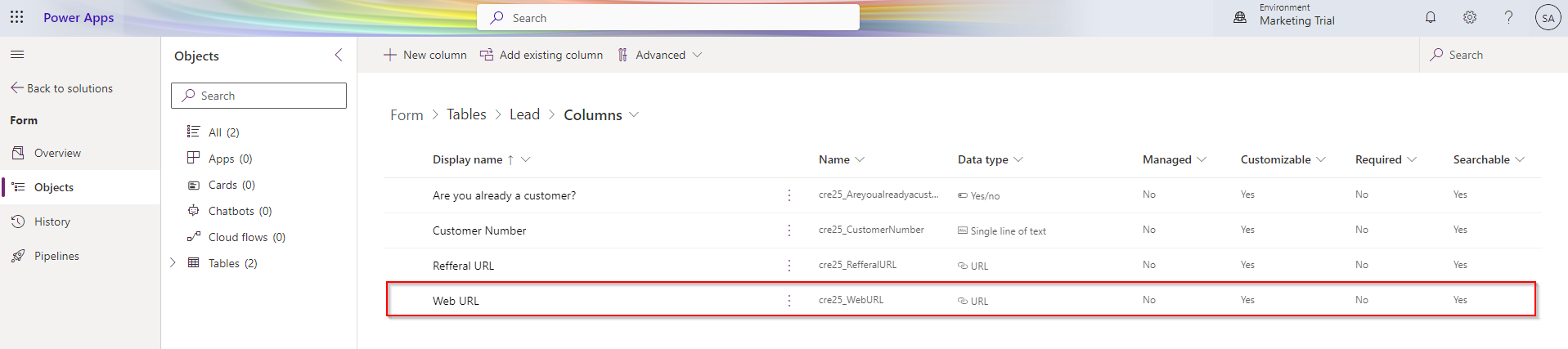
Task: Open the SA account avatar
Action: [1548, 17]
